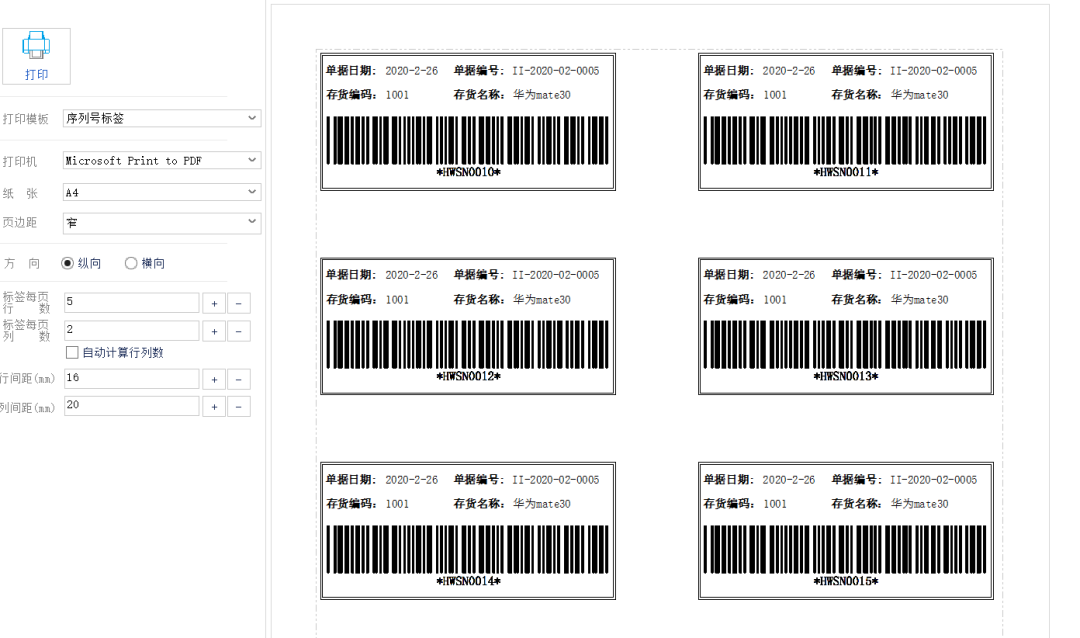This screenshot has width=1080, height=638.
Task: Enable 自动计算行列数 checkbox
Action: 72,353
